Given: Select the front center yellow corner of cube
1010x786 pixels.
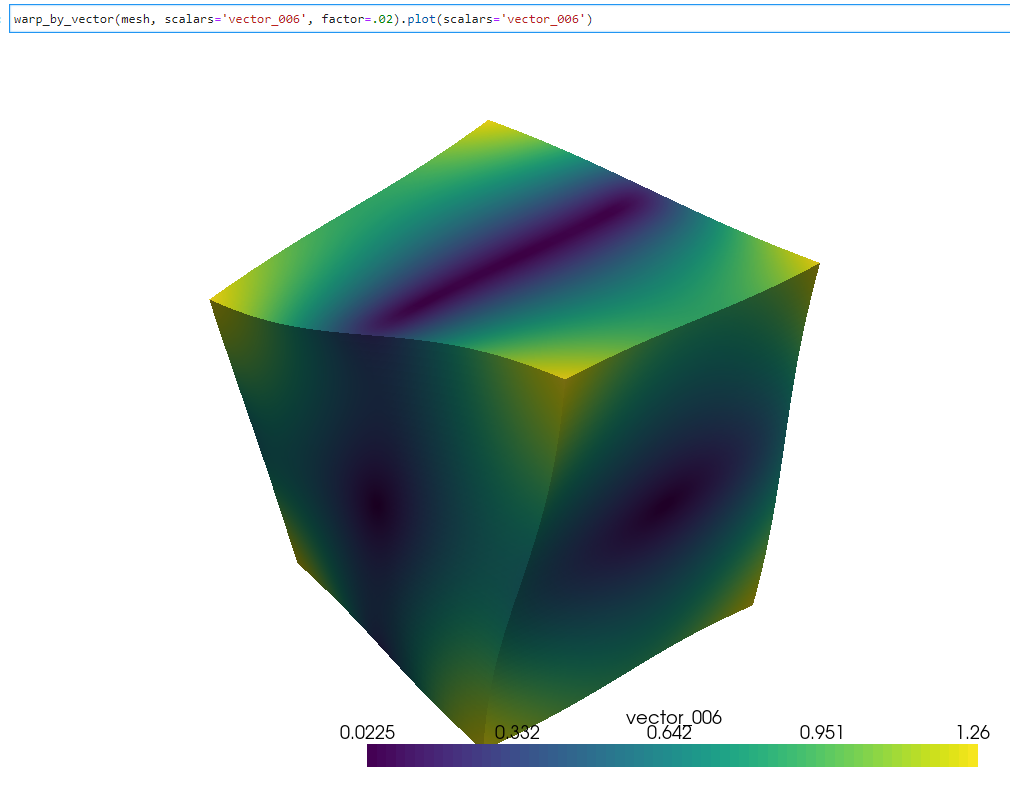Looking at the screenshot, I should tap(565, 374).
